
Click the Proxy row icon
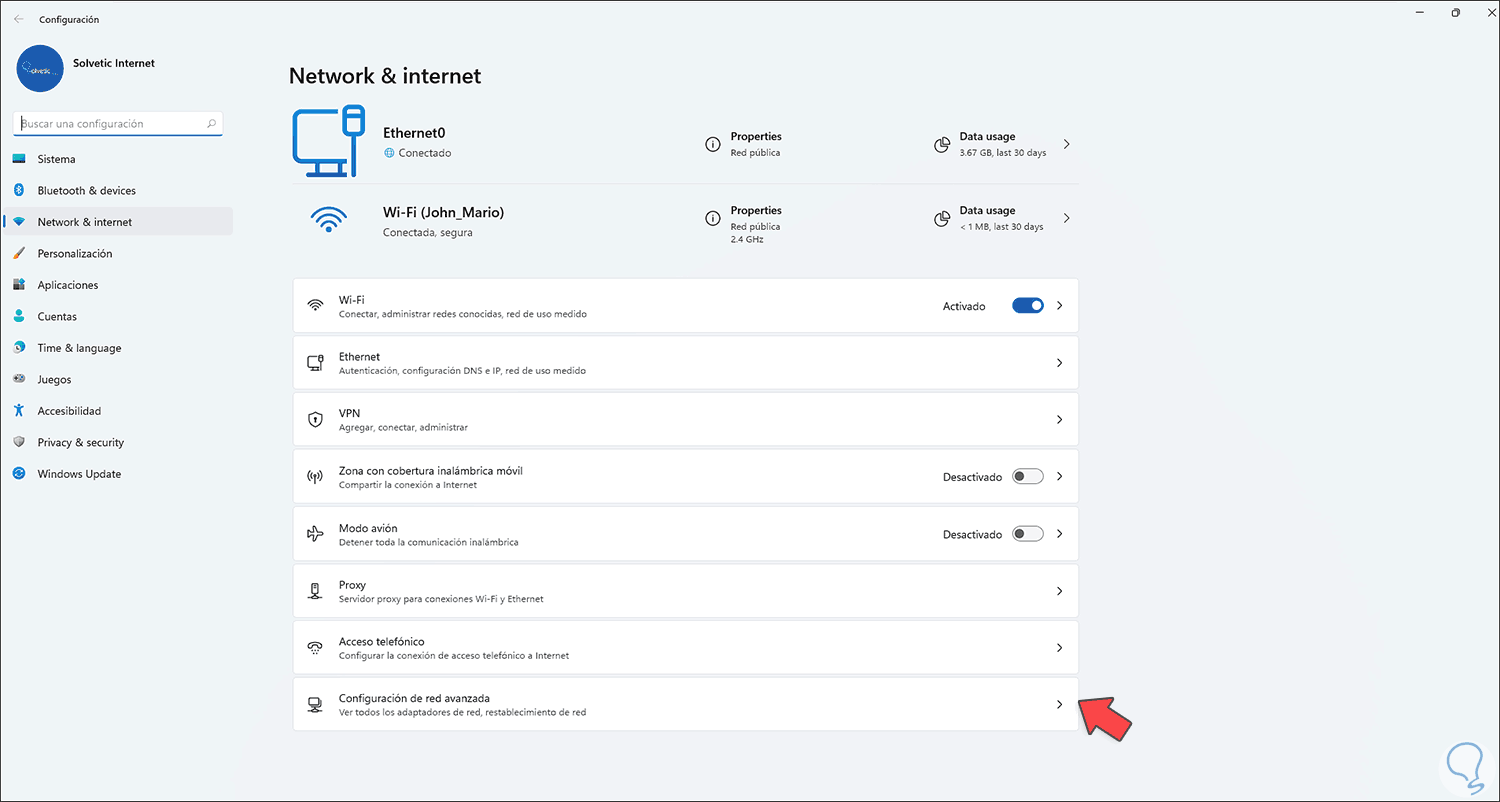(x=315, y=591)
